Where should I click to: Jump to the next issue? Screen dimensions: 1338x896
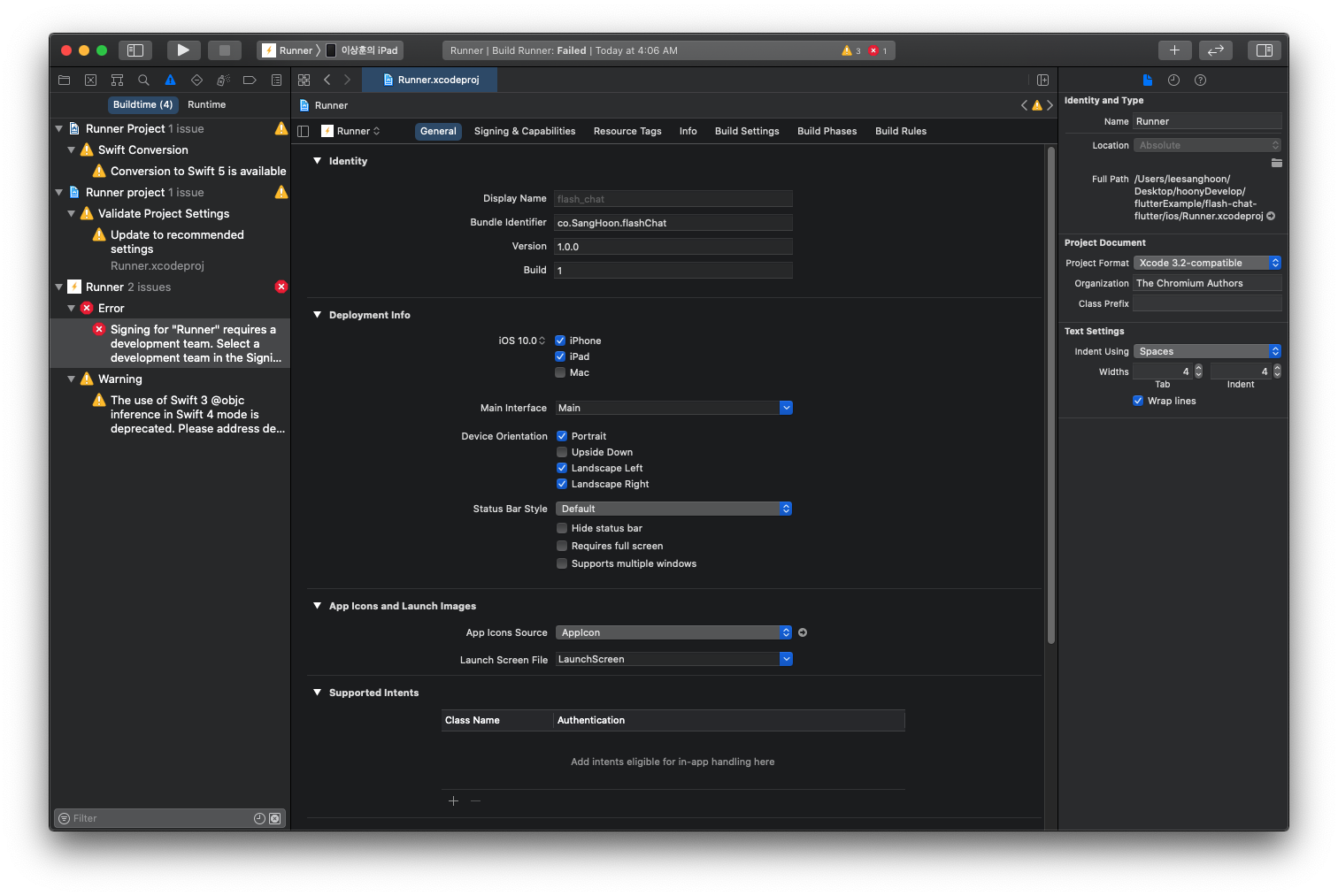1050,105
